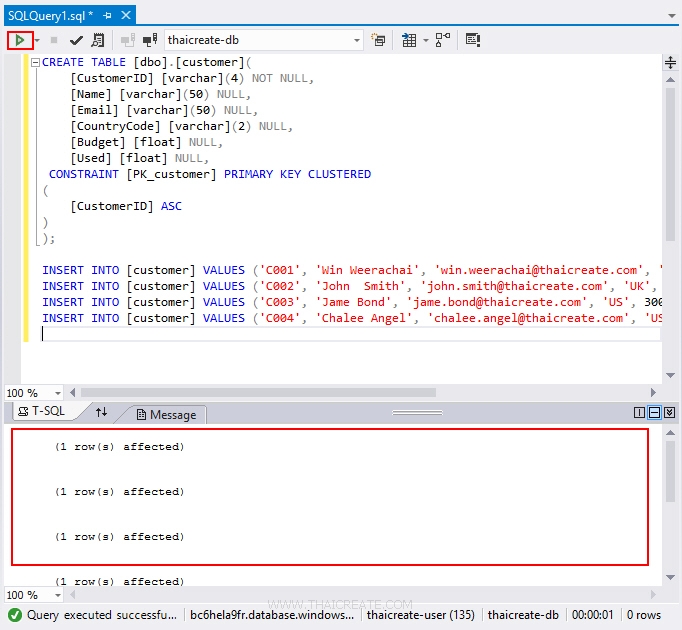Open the thaicreate-db database dropdown

357,41
